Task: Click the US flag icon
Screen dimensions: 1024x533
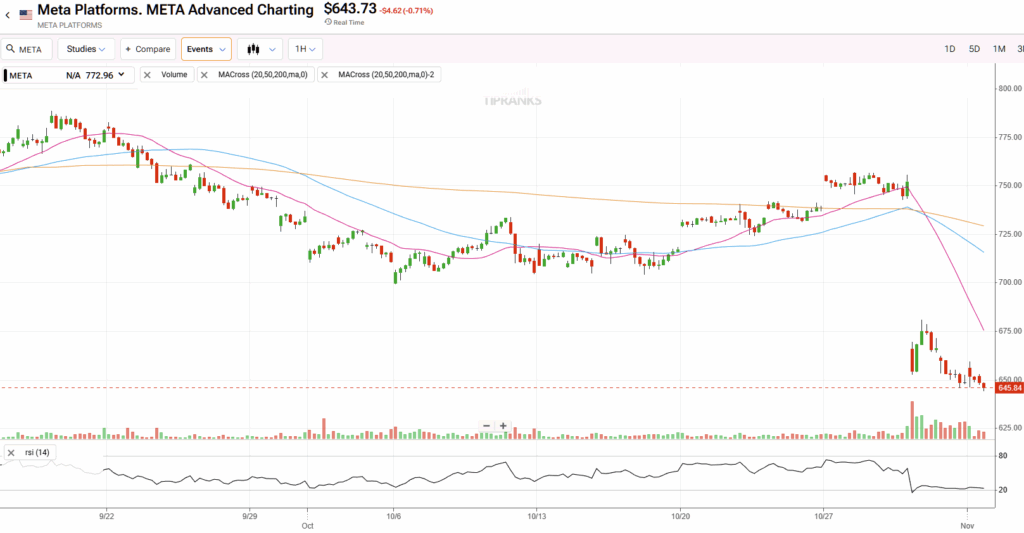Action: [x=26, y=15]
